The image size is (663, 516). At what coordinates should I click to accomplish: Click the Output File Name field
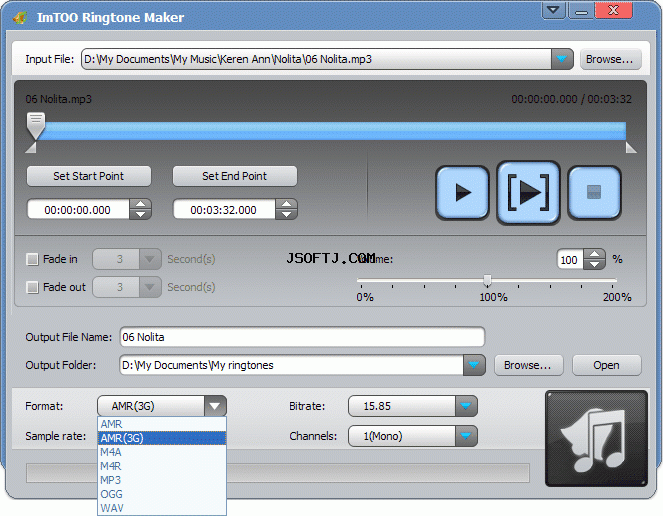tap(302, 337)
